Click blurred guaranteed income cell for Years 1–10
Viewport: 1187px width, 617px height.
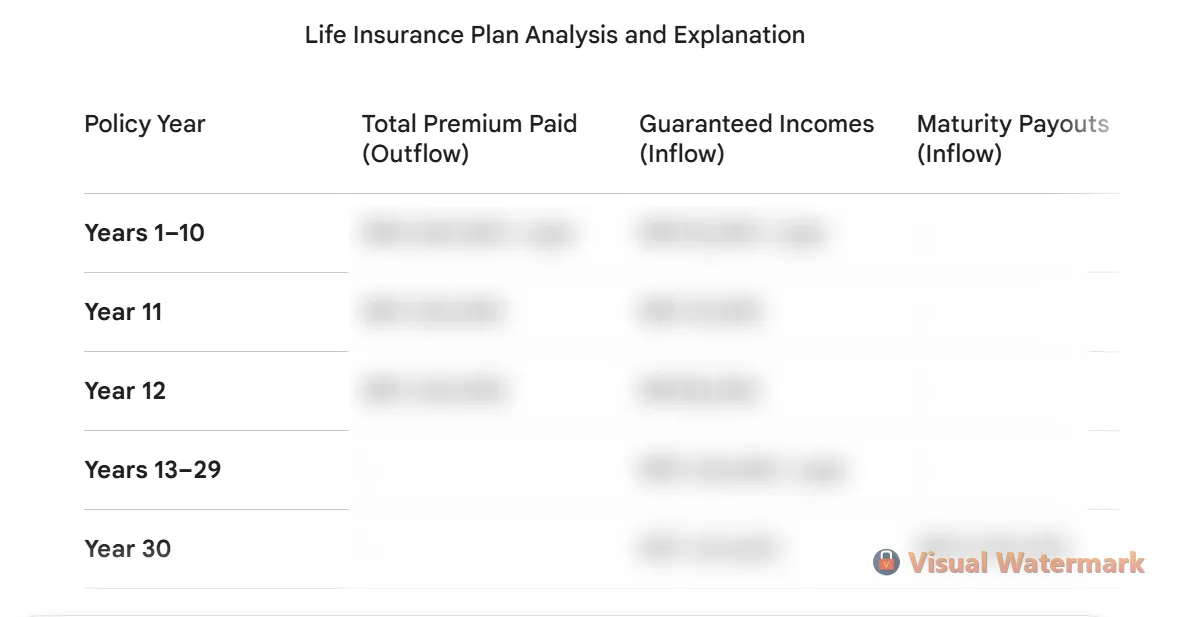click(732, 234)
